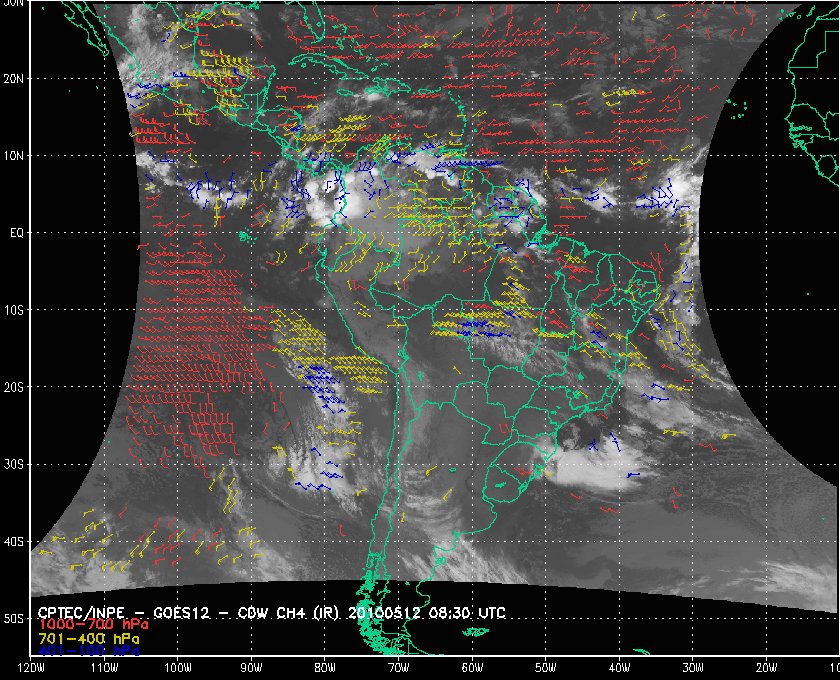Select the 70W longitude label
The height and width of the screenshot is (680, 840).
tap(399, 668)
